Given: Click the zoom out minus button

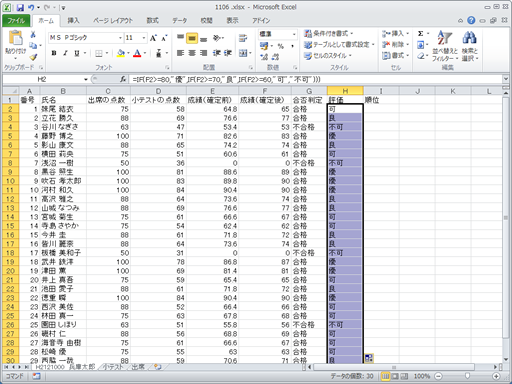Looking at the screenshot, I should pyautogui.click(x=438, y=376).
